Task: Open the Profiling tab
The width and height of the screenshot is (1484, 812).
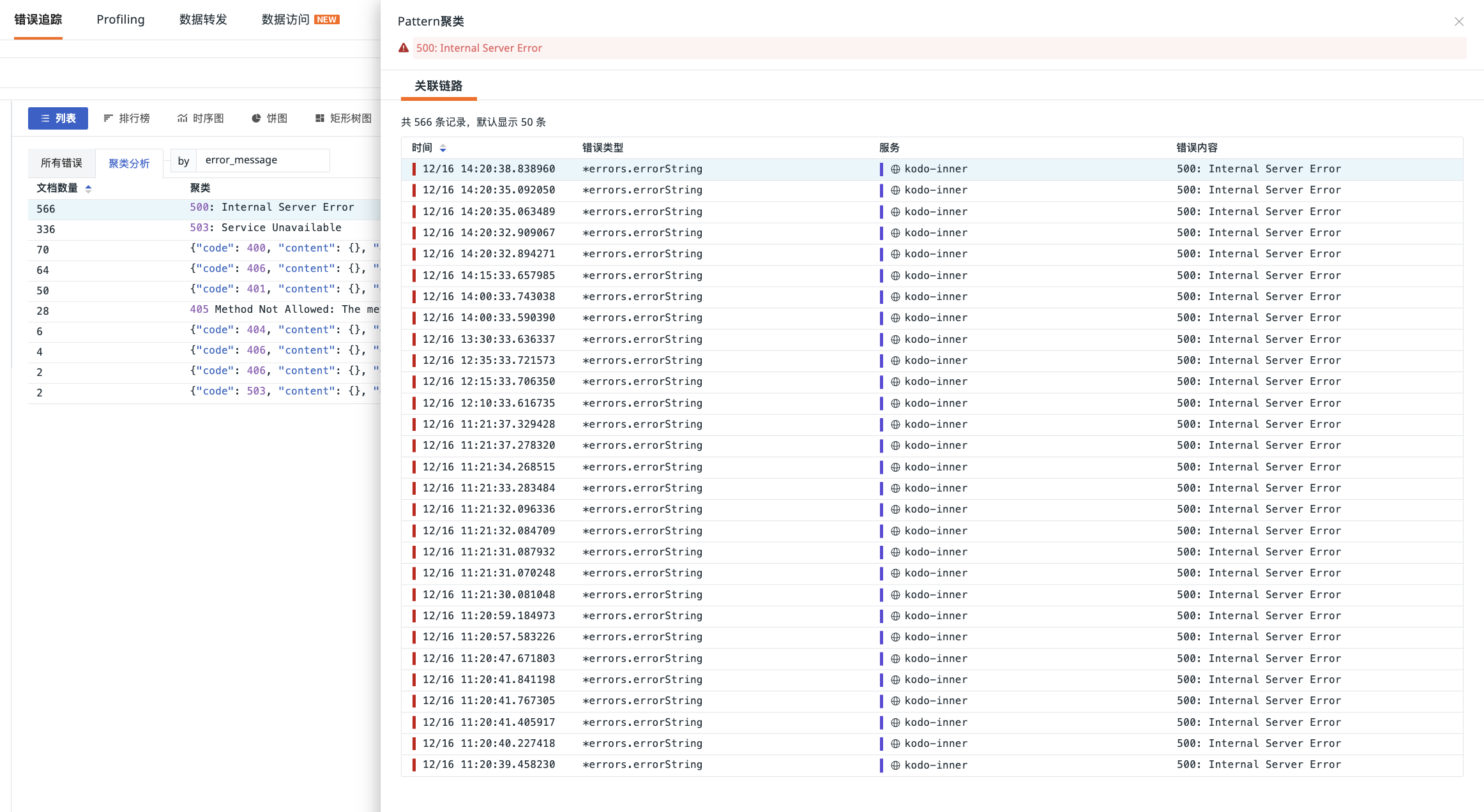Action: tap(121, 20)
